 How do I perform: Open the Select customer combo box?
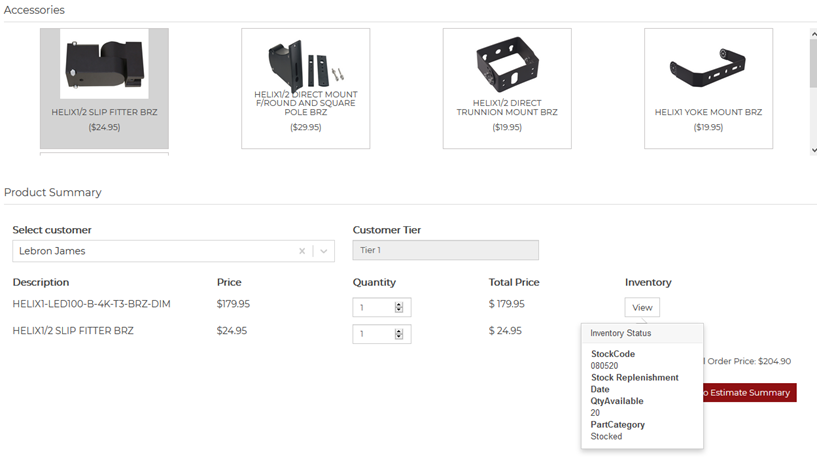tap(150, 251)
